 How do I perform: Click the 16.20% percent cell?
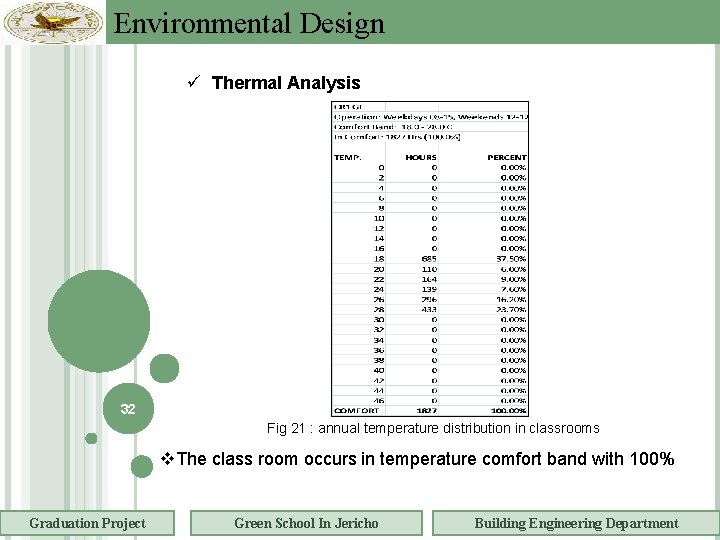tap(511, 299)
